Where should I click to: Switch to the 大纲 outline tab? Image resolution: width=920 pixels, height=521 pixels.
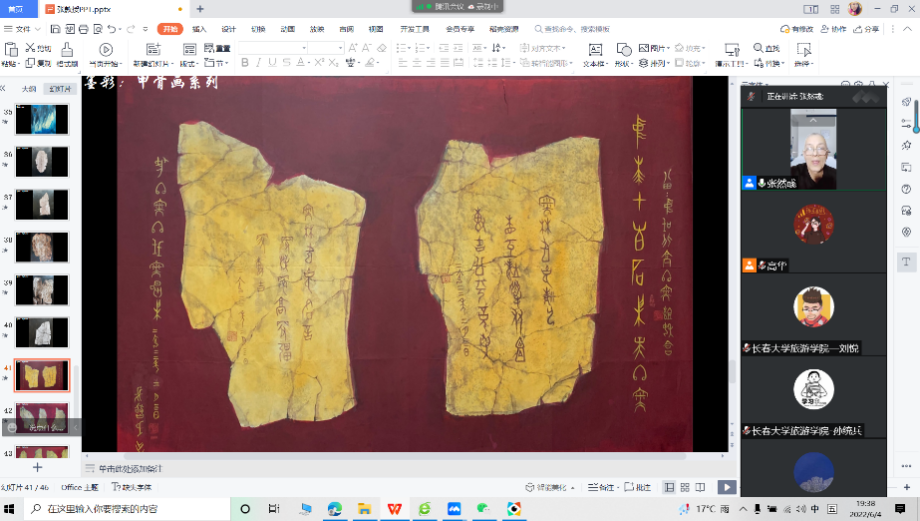[29, 89]
